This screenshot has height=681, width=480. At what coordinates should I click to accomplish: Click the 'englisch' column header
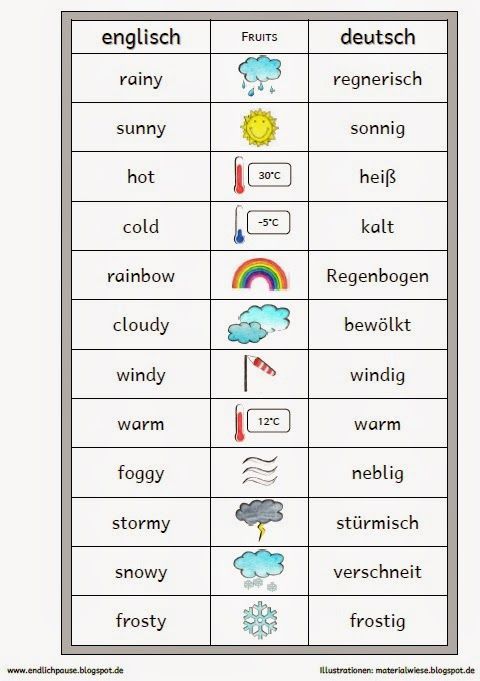[141, 37]
